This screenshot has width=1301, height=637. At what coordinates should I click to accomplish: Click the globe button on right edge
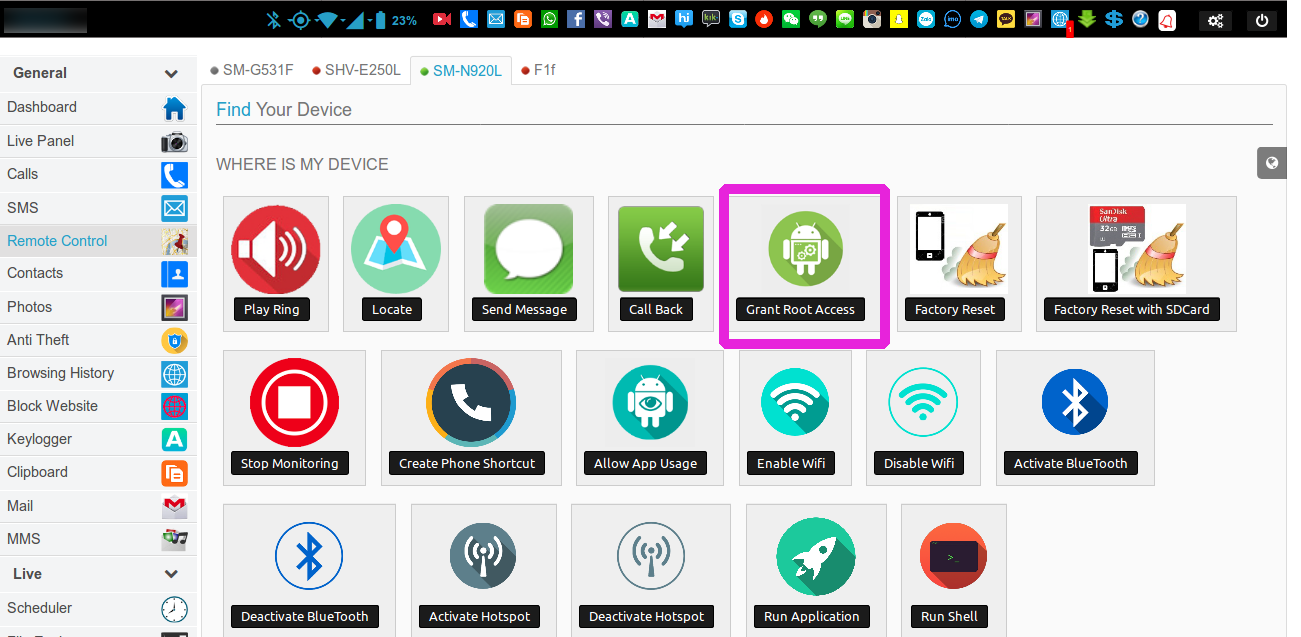(x=1271, y=164)
